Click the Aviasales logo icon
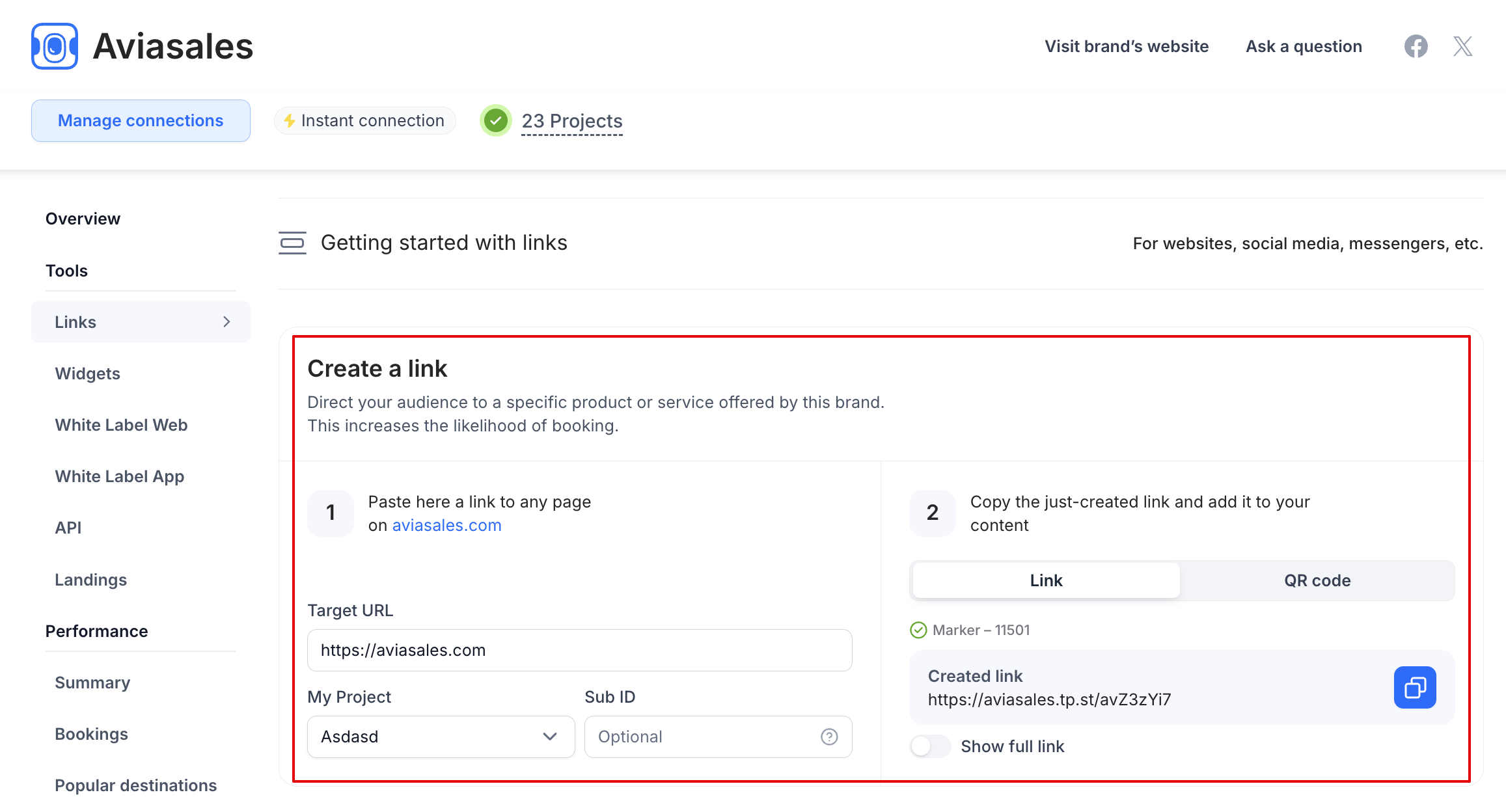Image resolution: width=1506 pixels, height=812 pixels. (x=55, y=46)
